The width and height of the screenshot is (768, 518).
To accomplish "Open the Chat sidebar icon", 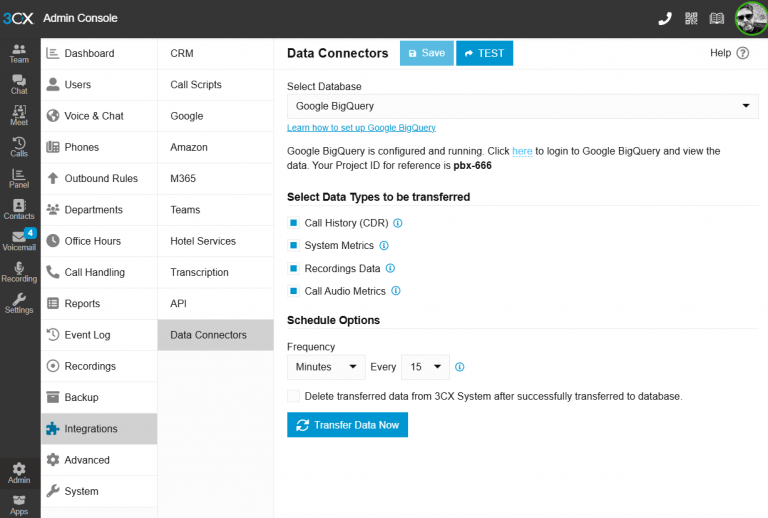I will pyautogui.click(x=19, y=85).
